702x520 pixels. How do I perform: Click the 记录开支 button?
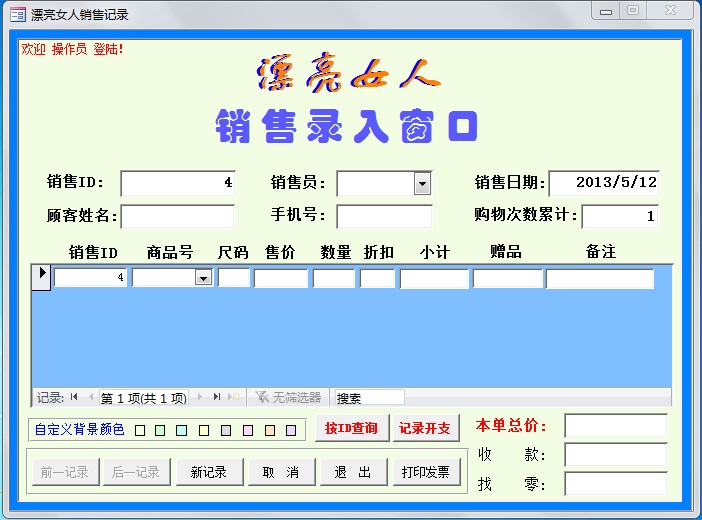tap(425, 428)
